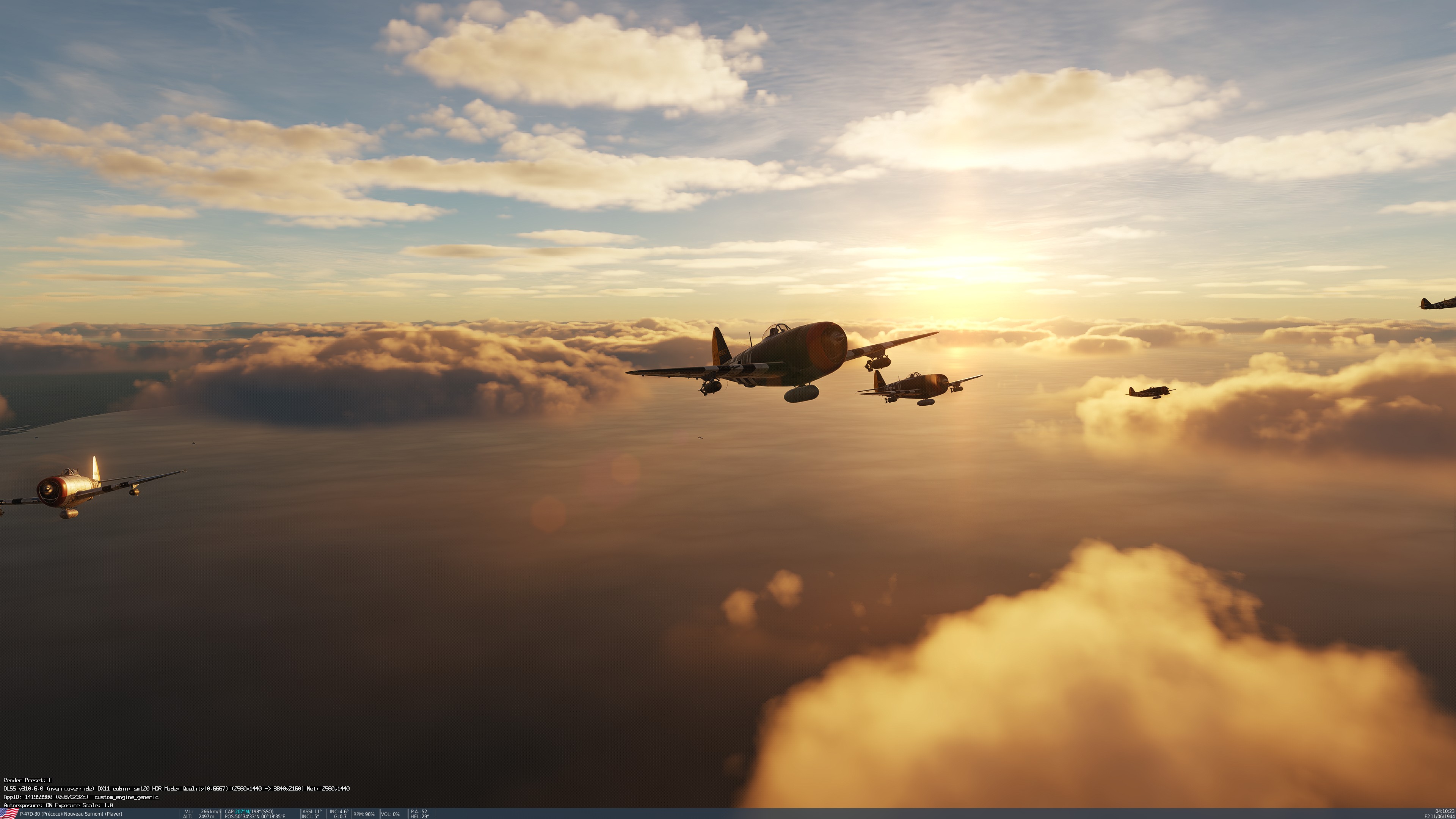
Task: Click the INC 4.6° readout
Action: pos(339,812)
